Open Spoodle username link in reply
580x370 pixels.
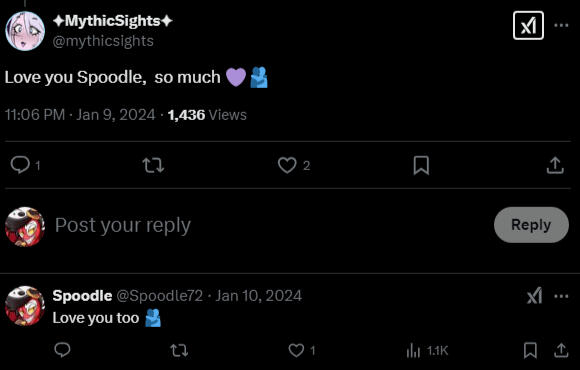82,296
